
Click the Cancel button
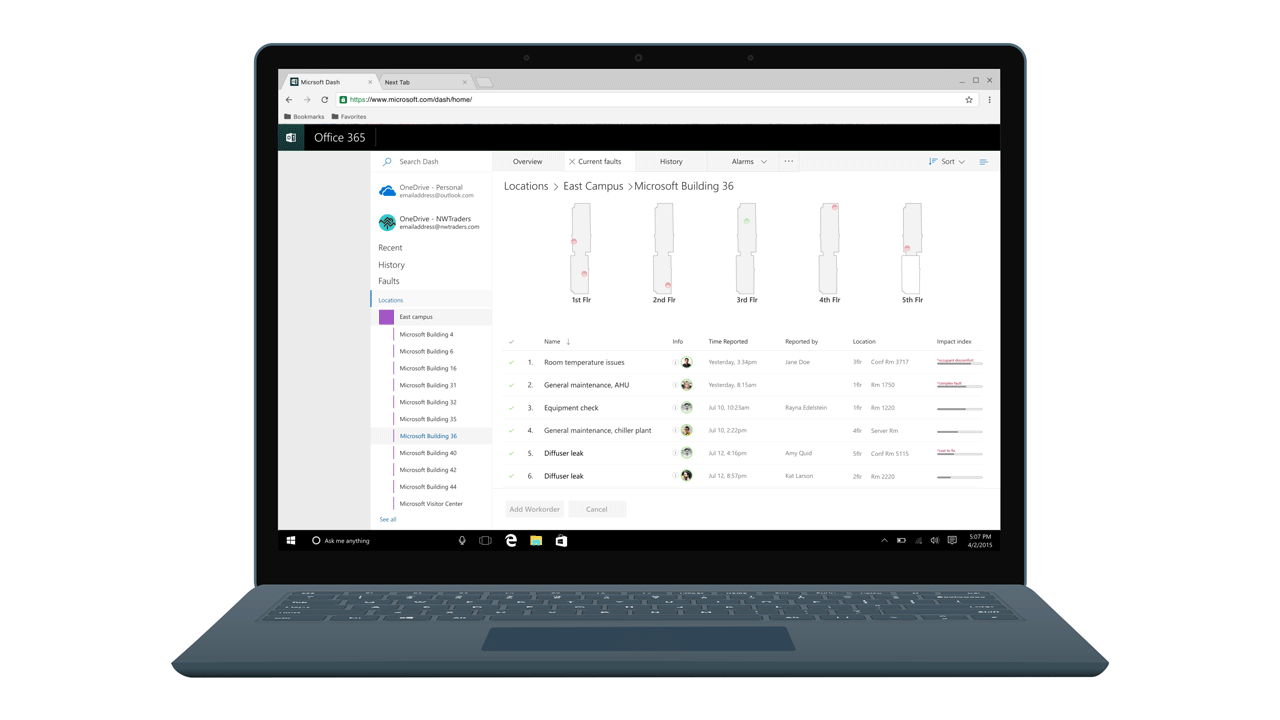[x=597, y=509]
